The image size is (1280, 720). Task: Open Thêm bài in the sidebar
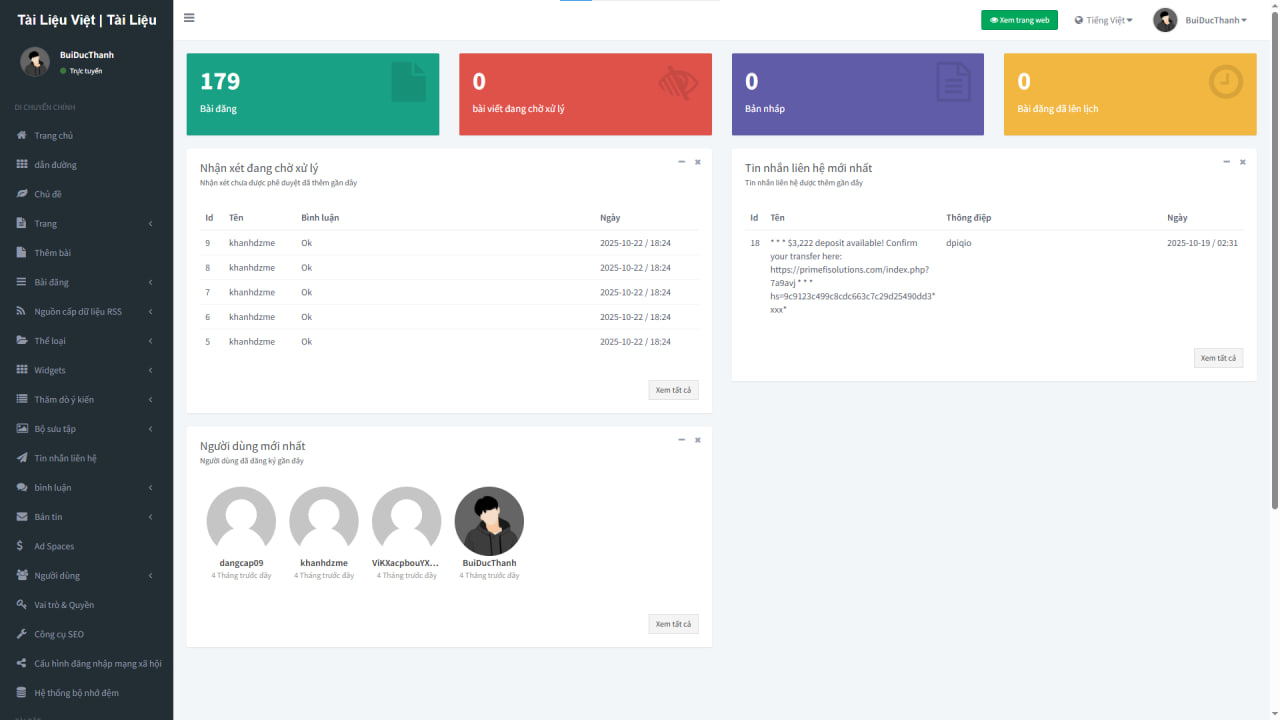(x=53, y=253)
